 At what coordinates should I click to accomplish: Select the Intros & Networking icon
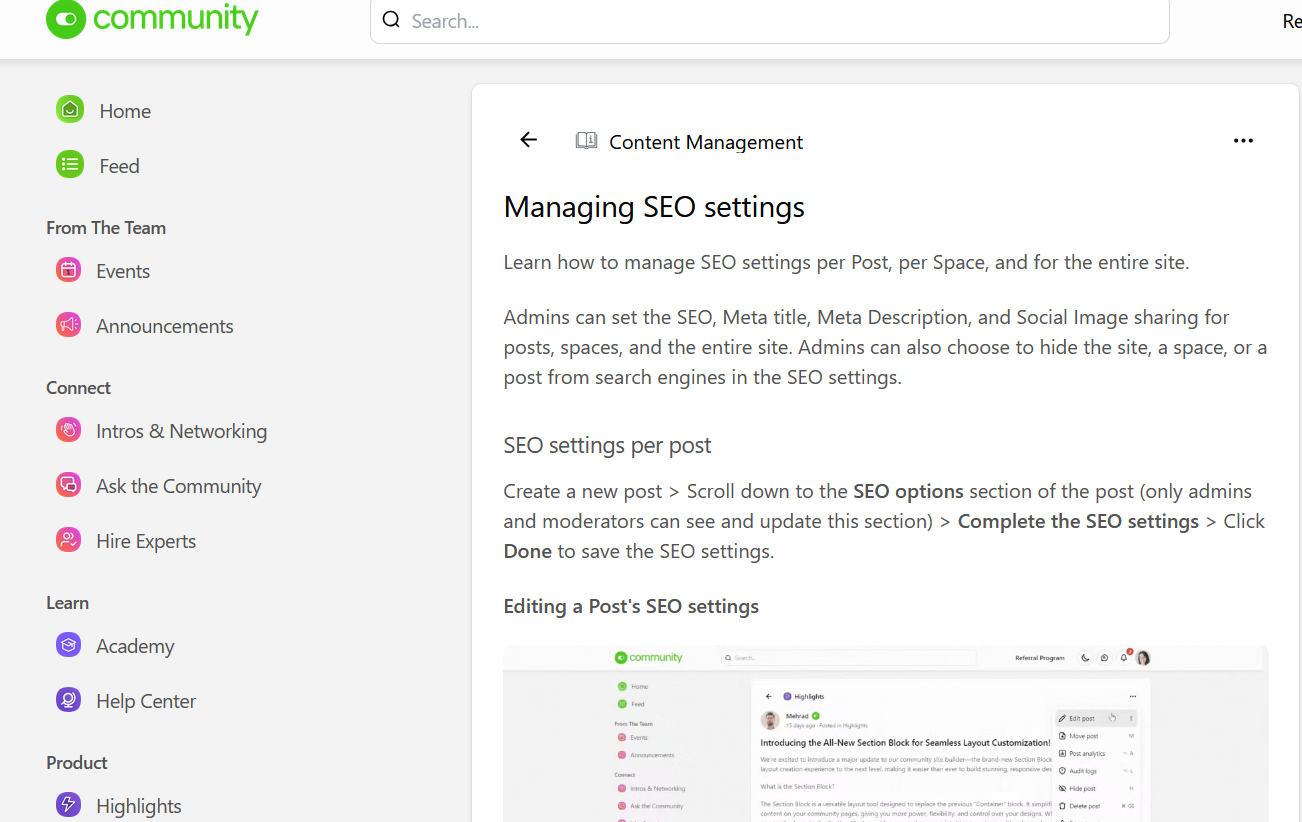click(x=68, y=430)
